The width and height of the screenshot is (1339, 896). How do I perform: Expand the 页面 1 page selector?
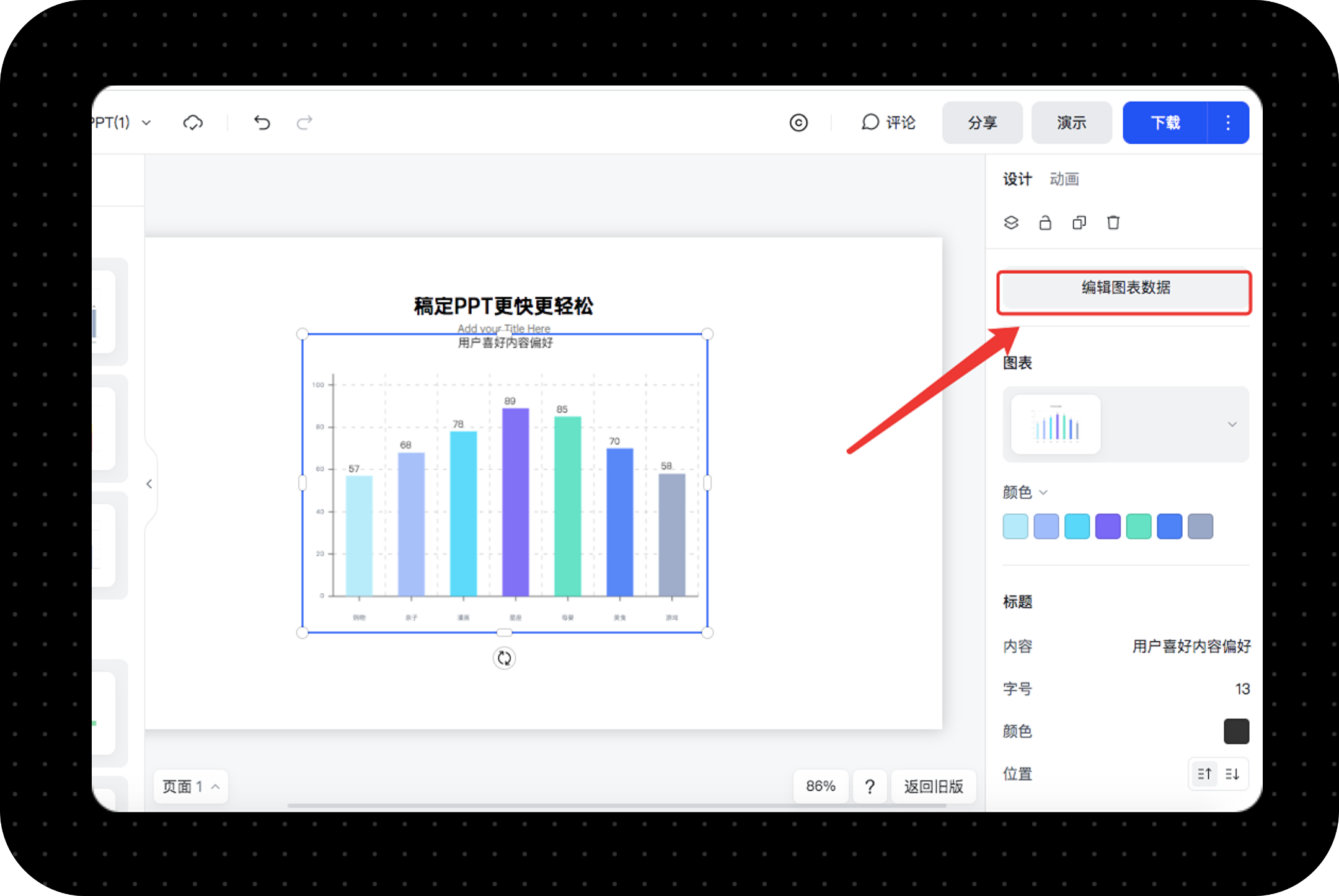pyautogui.click(x=191, y=786)
